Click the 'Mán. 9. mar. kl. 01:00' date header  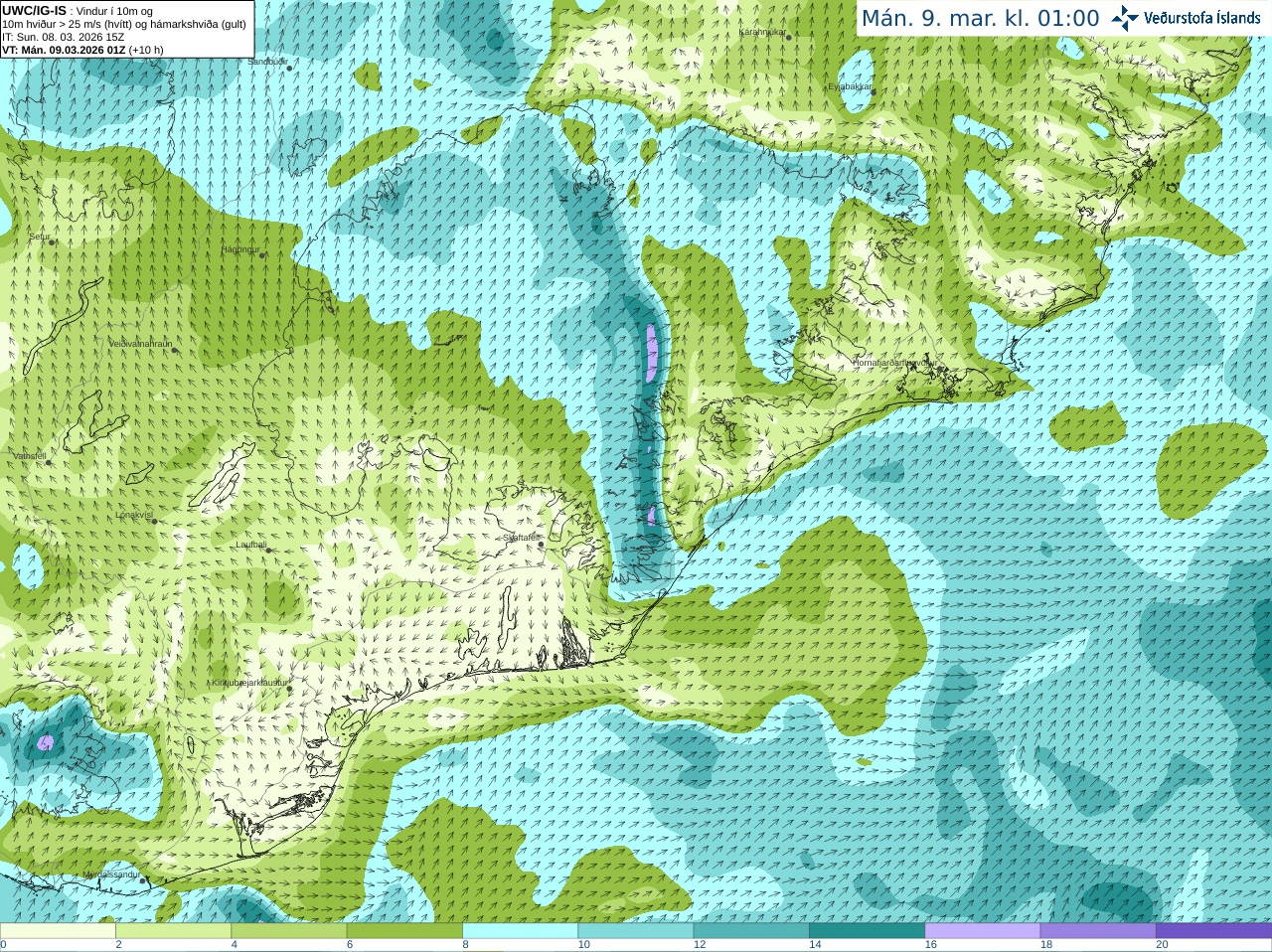point(980,18)
